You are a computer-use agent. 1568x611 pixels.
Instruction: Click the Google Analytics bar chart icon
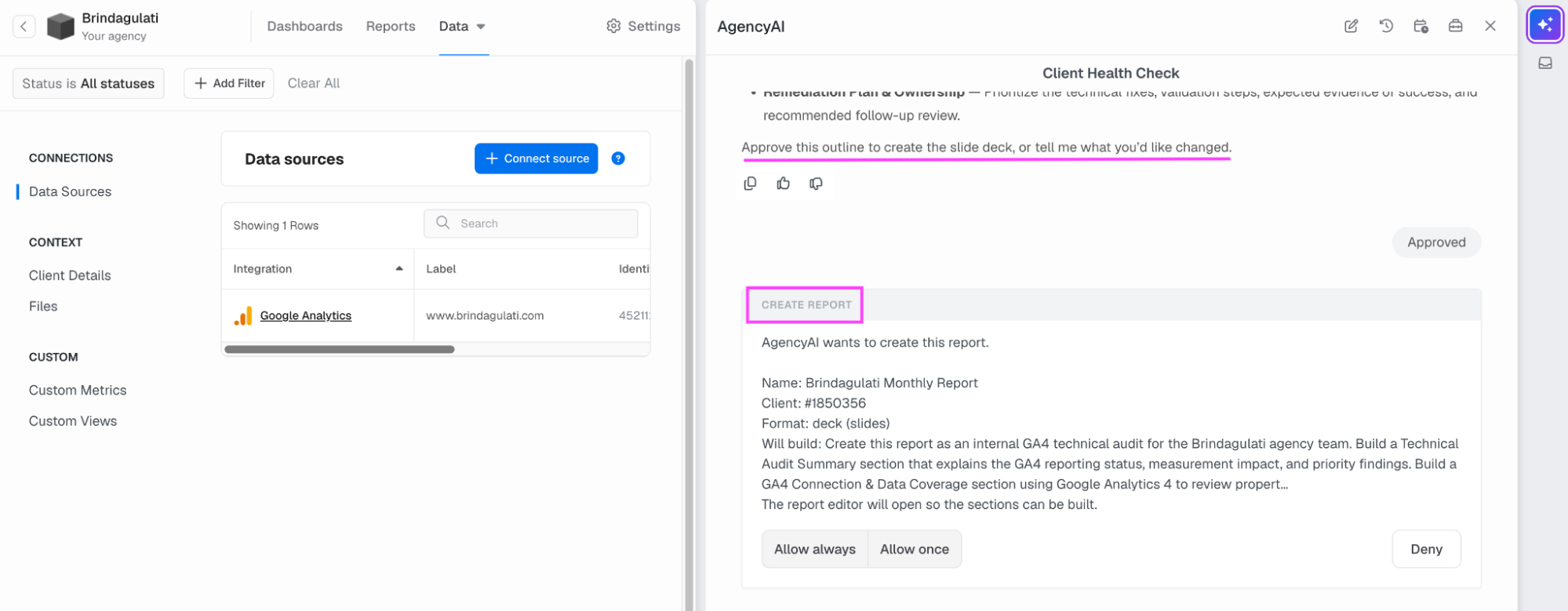[243, 315]
